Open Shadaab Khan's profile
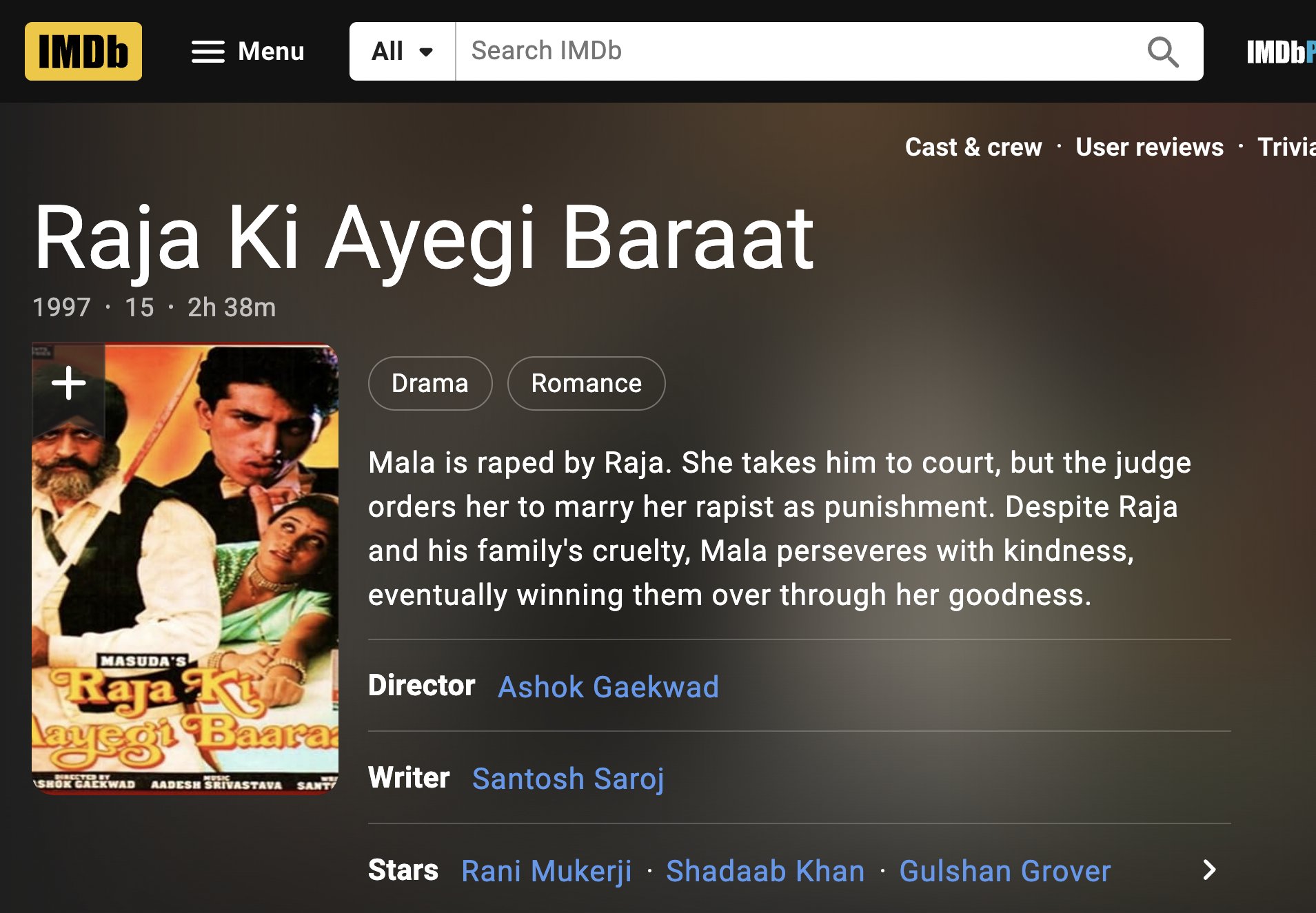Viewport: 1316px width, 913px height. click(765, 871)
